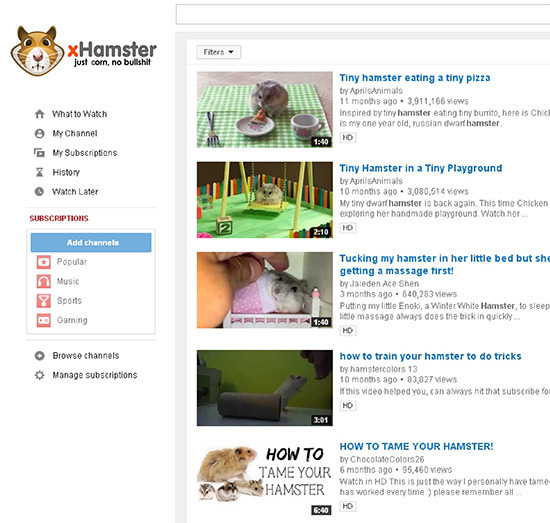Open 'Tucking my hamster in her little bed' title

(x=444, y=264)
